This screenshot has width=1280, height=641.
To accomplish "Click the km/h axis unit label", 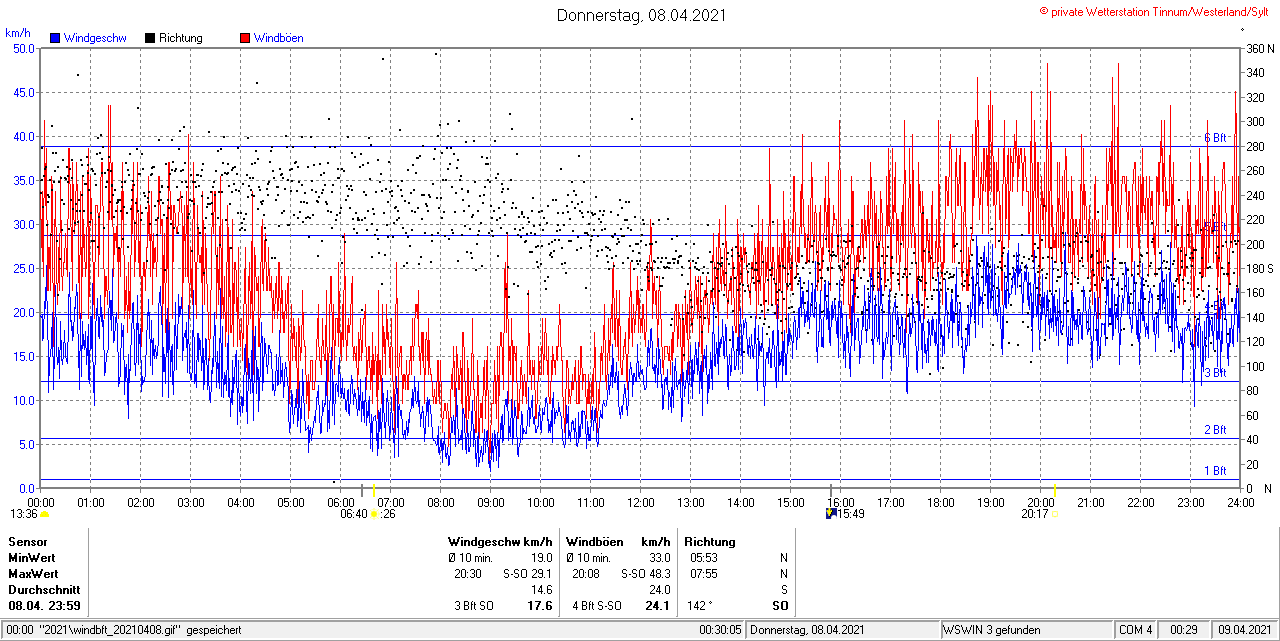I will [19, 33].
